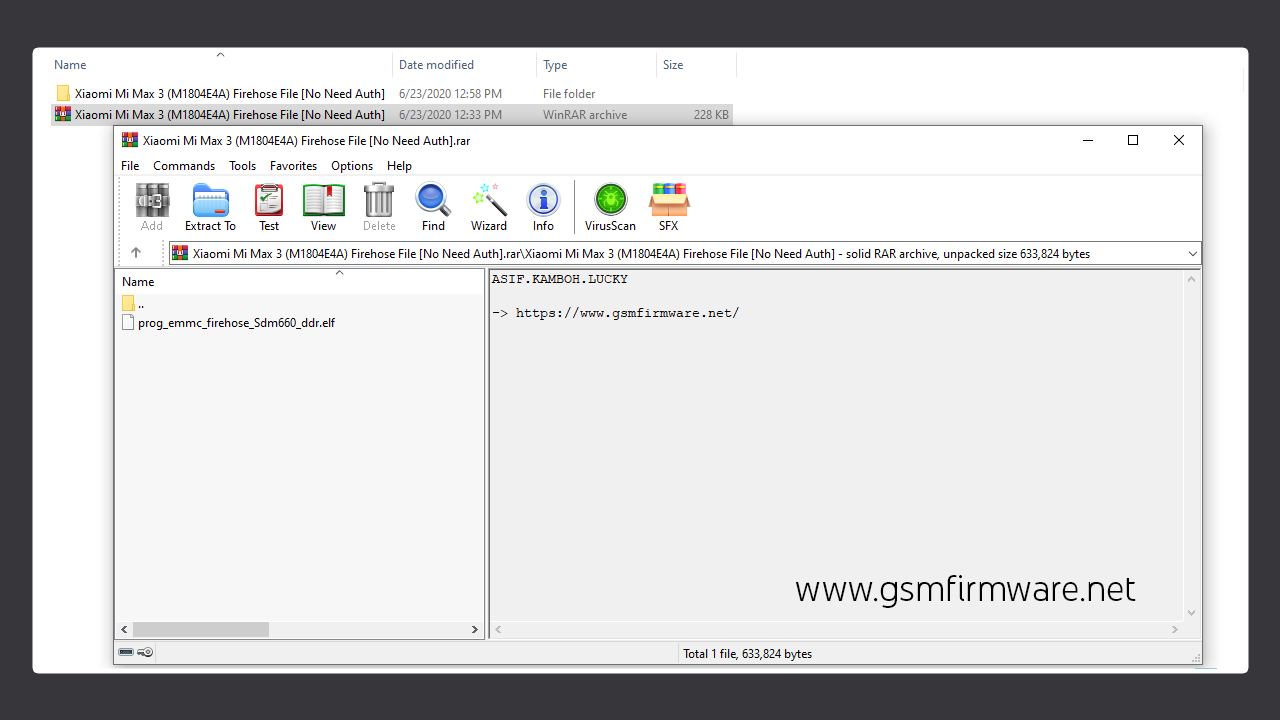This screenshot has height=720, width=1280.
Task: Click the 6/23/2020 12:33 PM date cell
Action: [450, 115]
